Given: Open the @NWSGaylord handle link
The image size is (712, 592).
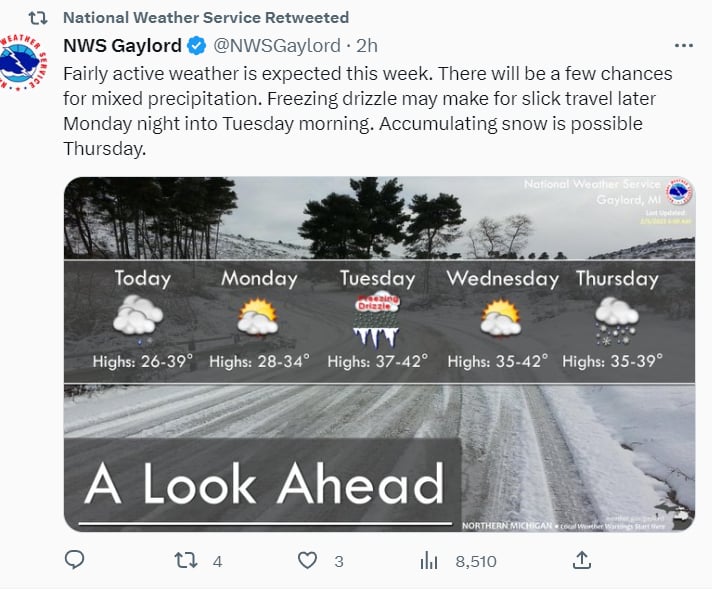Looking at the screenshot, I should coord(277,45).
